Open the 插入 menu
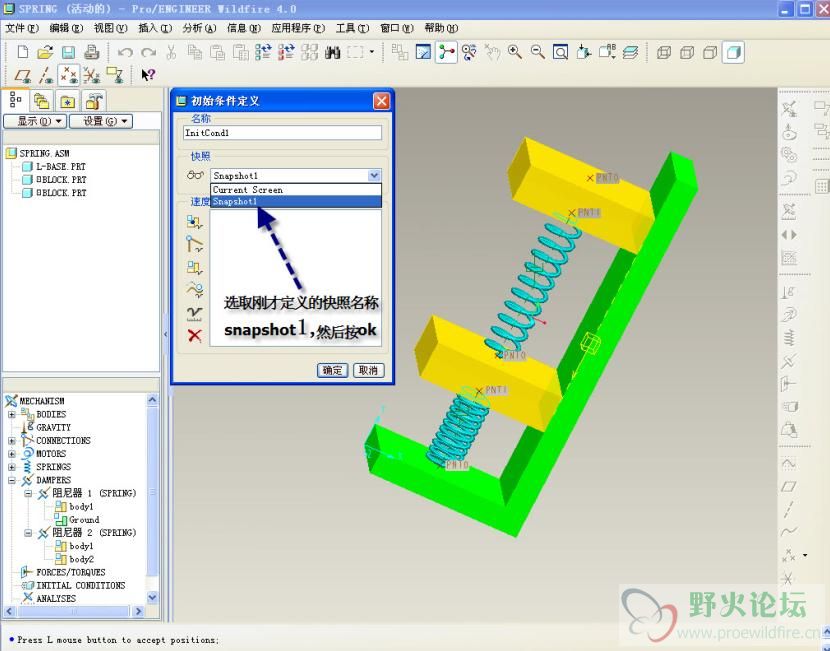This screenshot has width=830, height=651. point(155,28)
